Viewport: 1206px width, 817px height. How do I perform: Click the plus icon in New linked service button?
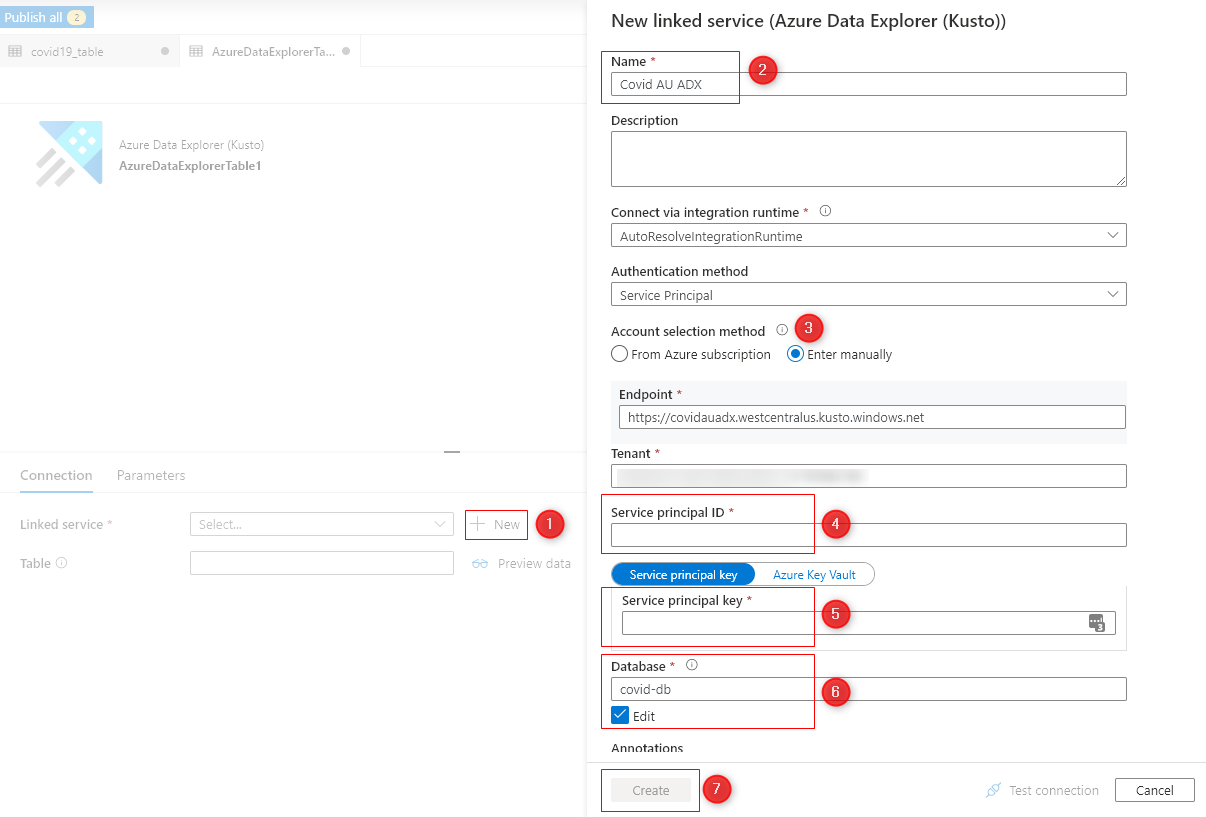(478, 524)
